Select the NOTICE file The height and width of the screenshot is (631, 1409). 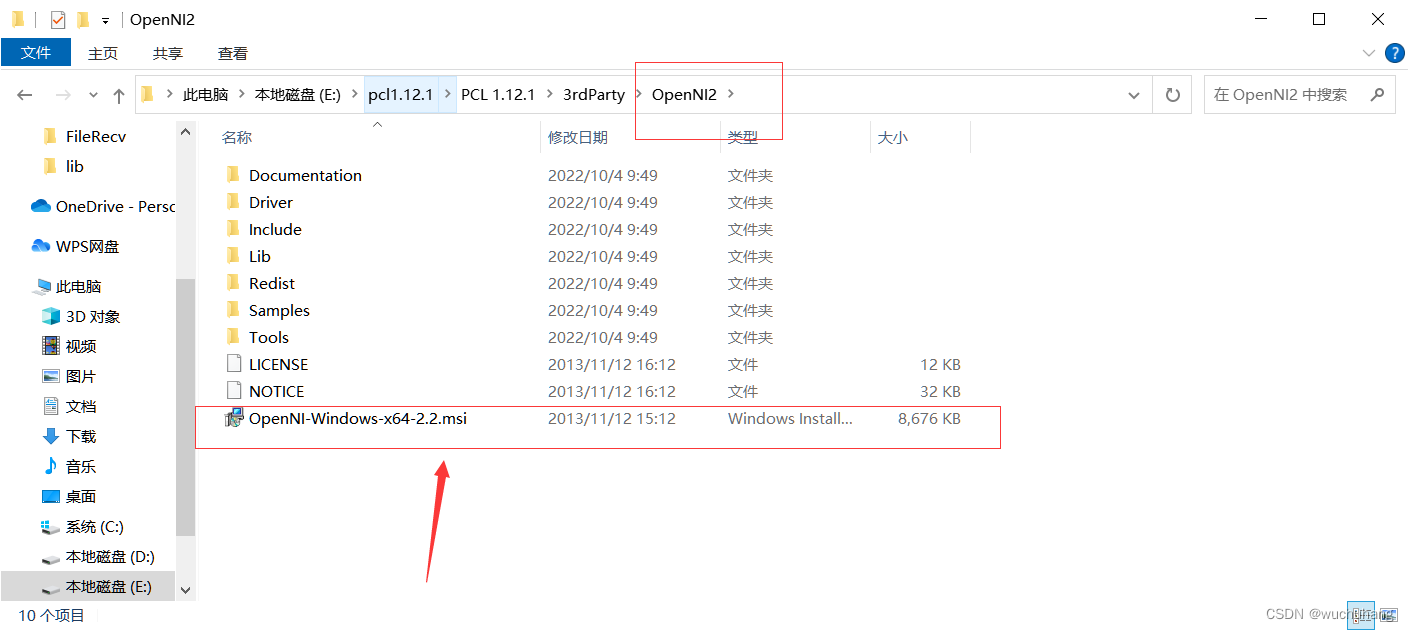(276, 391)
